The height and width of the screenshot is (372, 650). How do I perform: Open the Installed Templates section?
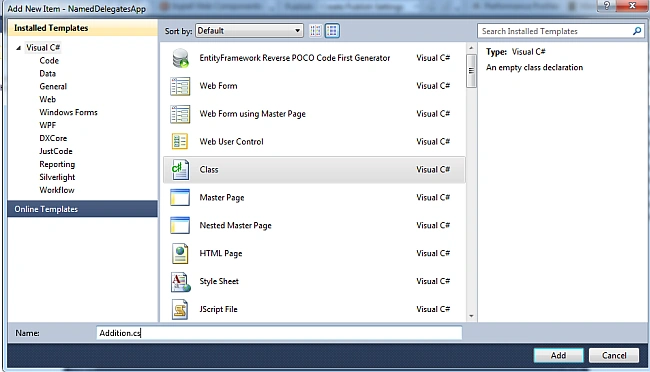[x=82, y=28]
